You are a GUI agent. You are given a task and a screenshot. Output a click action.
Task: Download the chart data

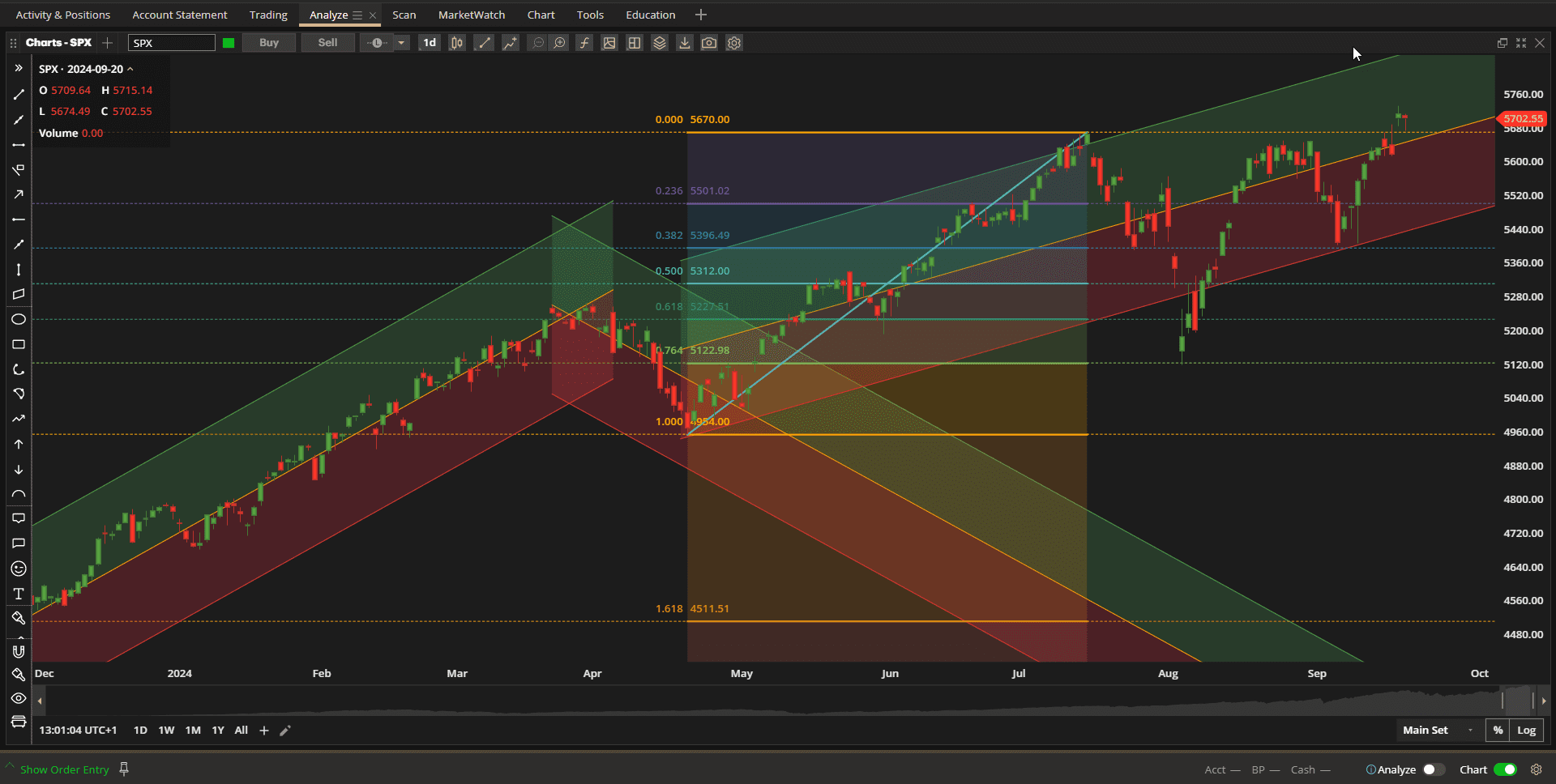(x=685, y=43)
